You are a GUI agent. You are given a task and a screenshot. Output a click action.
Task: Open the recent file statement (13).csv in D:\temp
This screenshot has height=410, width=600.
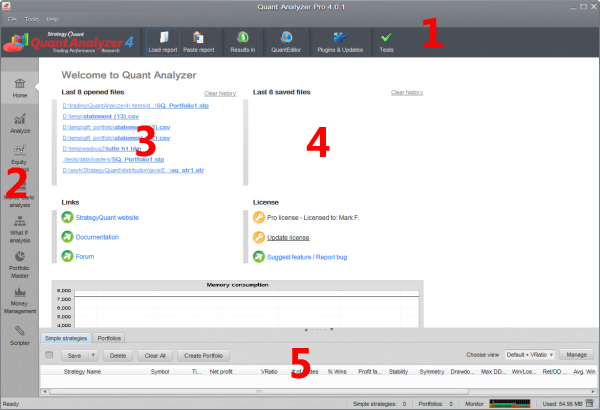101,116
